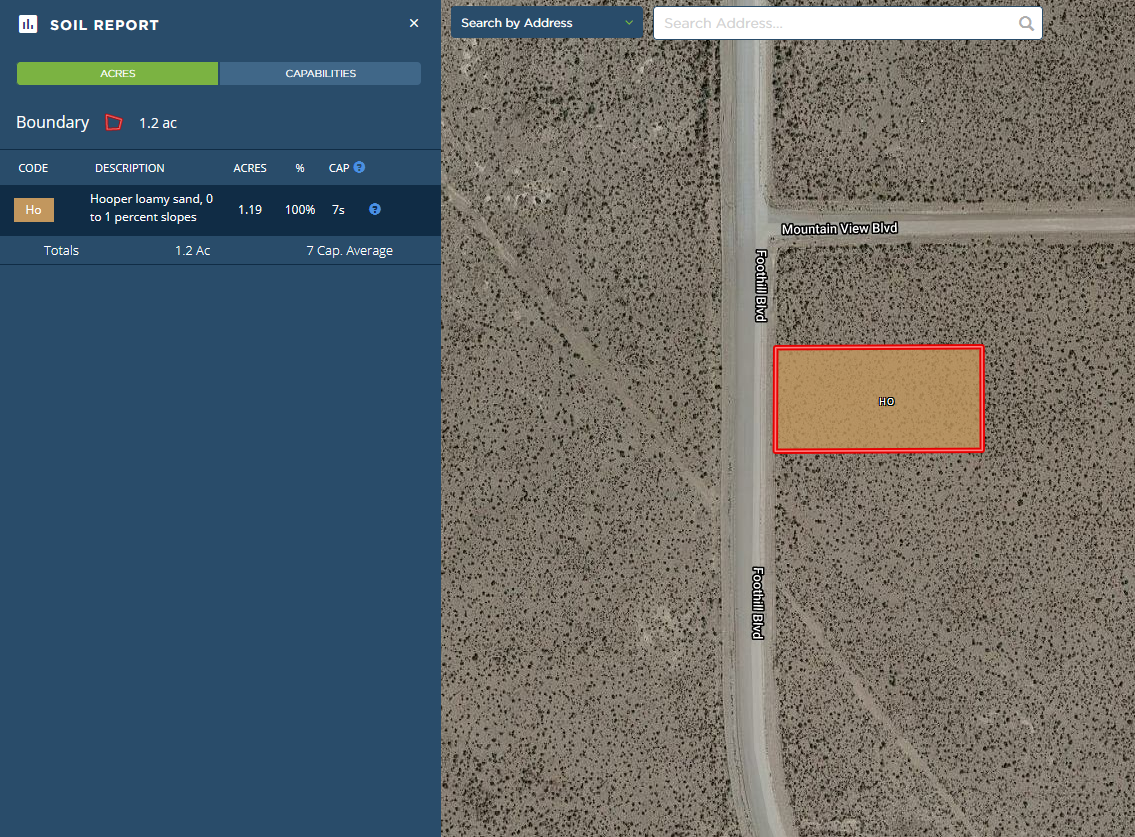Image resolution: width=1135 pixels, height=837 pixels.
Task: Click the help icon in the Ho row
Action: (375, 209)
